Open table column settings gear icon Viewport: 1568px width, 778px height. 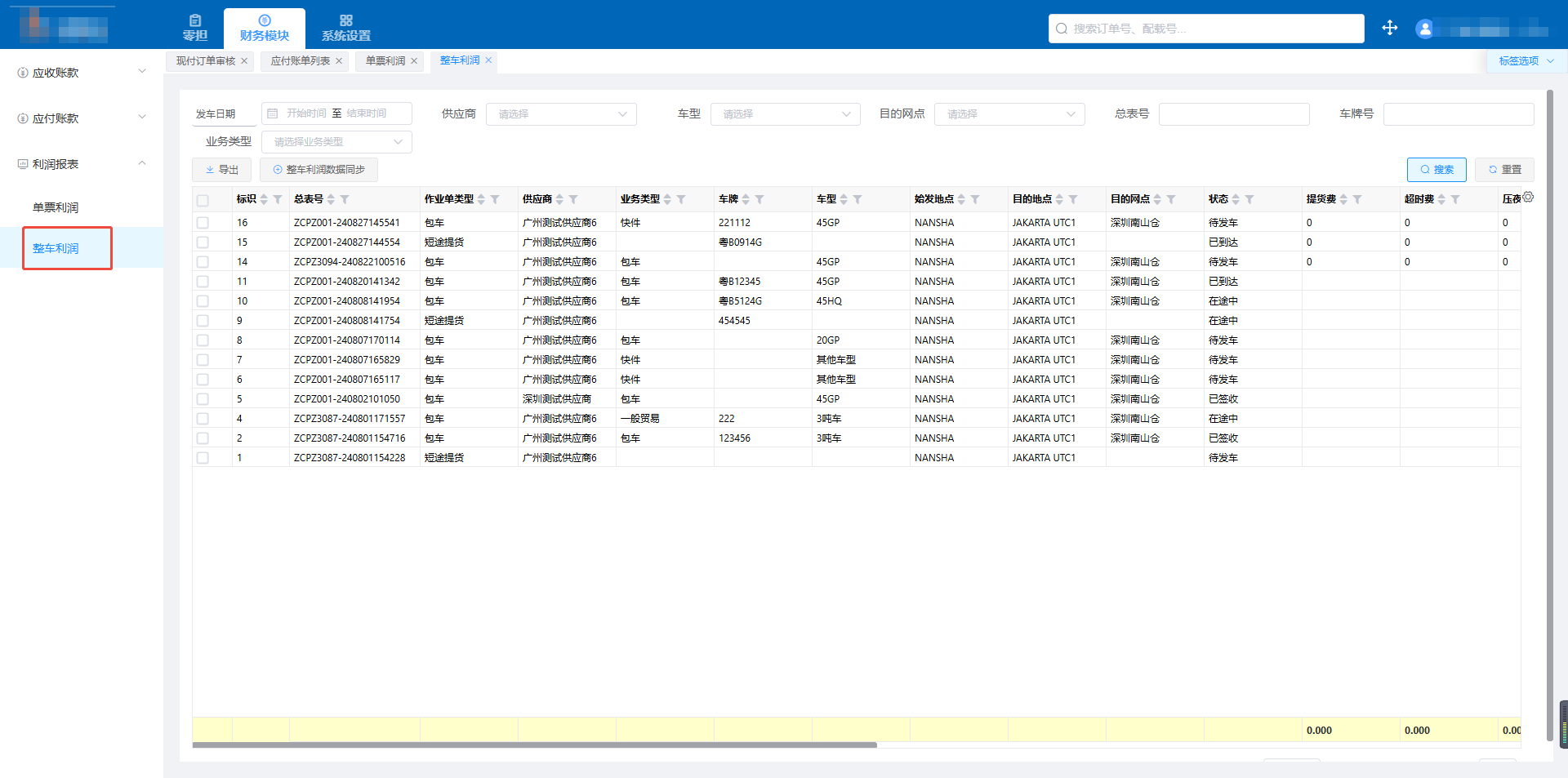tap(1528, 197)
